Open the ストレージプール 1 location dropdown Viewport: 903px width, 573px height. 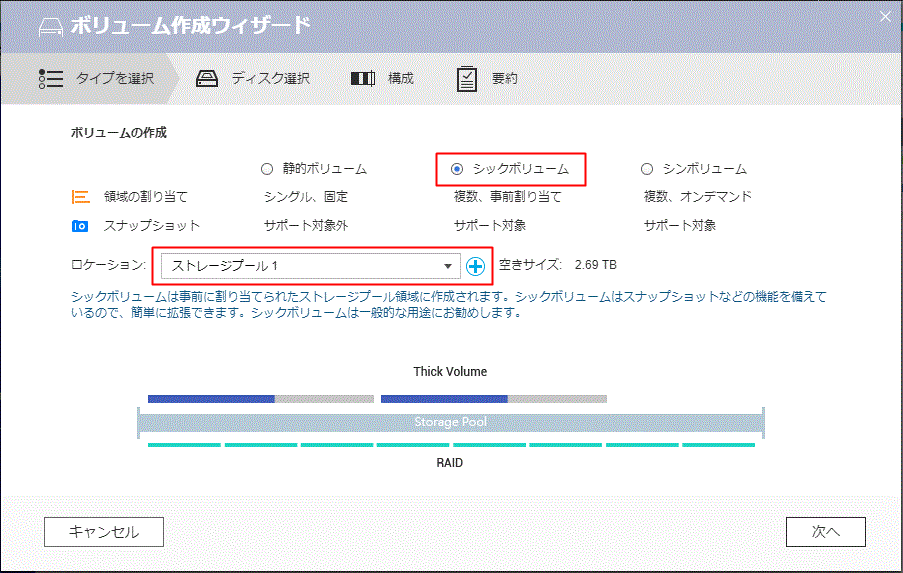[310, 265]
